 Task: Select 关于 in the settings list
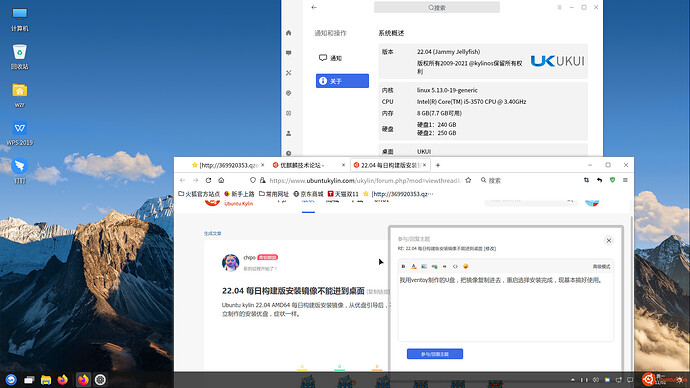click(x=342, y=81)
